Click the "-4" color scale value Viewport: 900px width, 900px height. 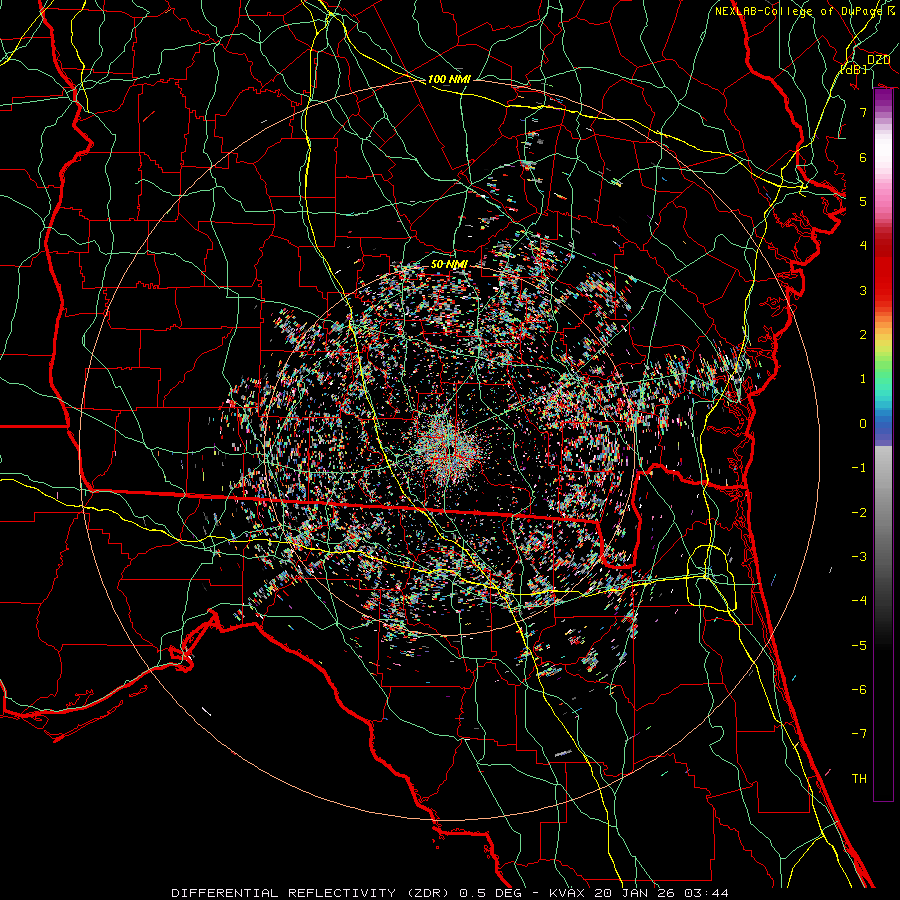859,601
